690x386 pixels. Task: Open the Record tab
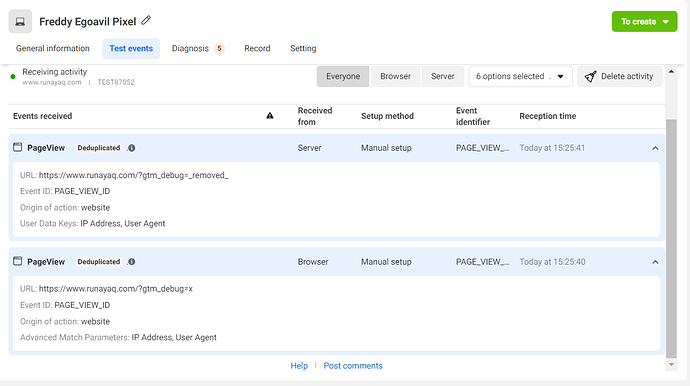[257, 48]
